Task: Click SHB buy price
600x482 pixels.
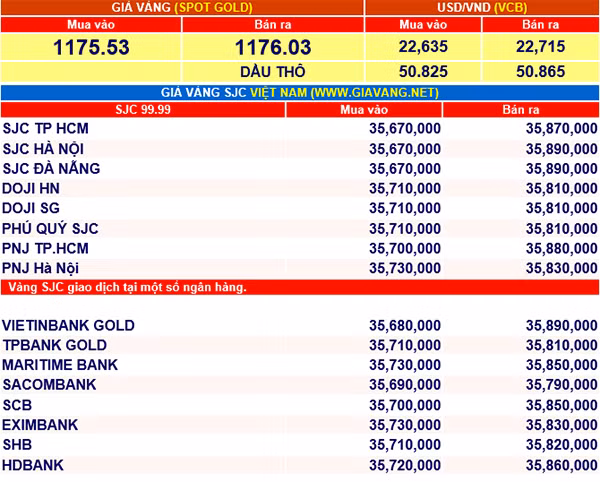Action: click(x=405, y=445)
